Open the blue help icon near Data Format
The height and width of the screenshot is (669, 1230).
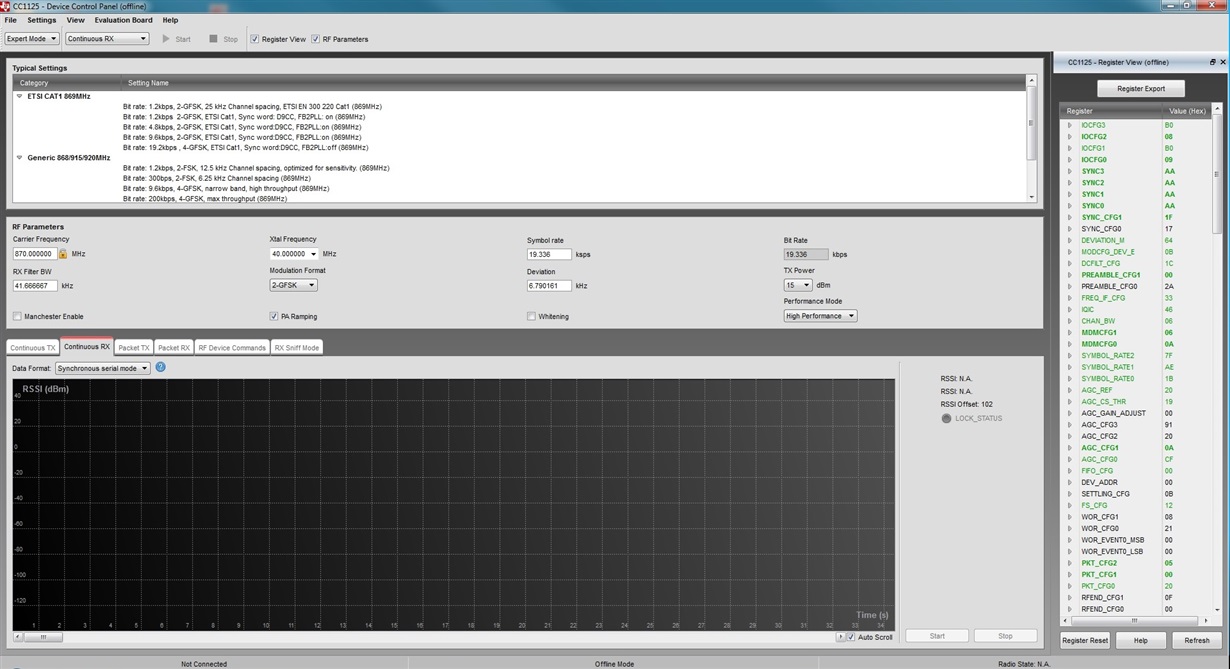(160, 368)
